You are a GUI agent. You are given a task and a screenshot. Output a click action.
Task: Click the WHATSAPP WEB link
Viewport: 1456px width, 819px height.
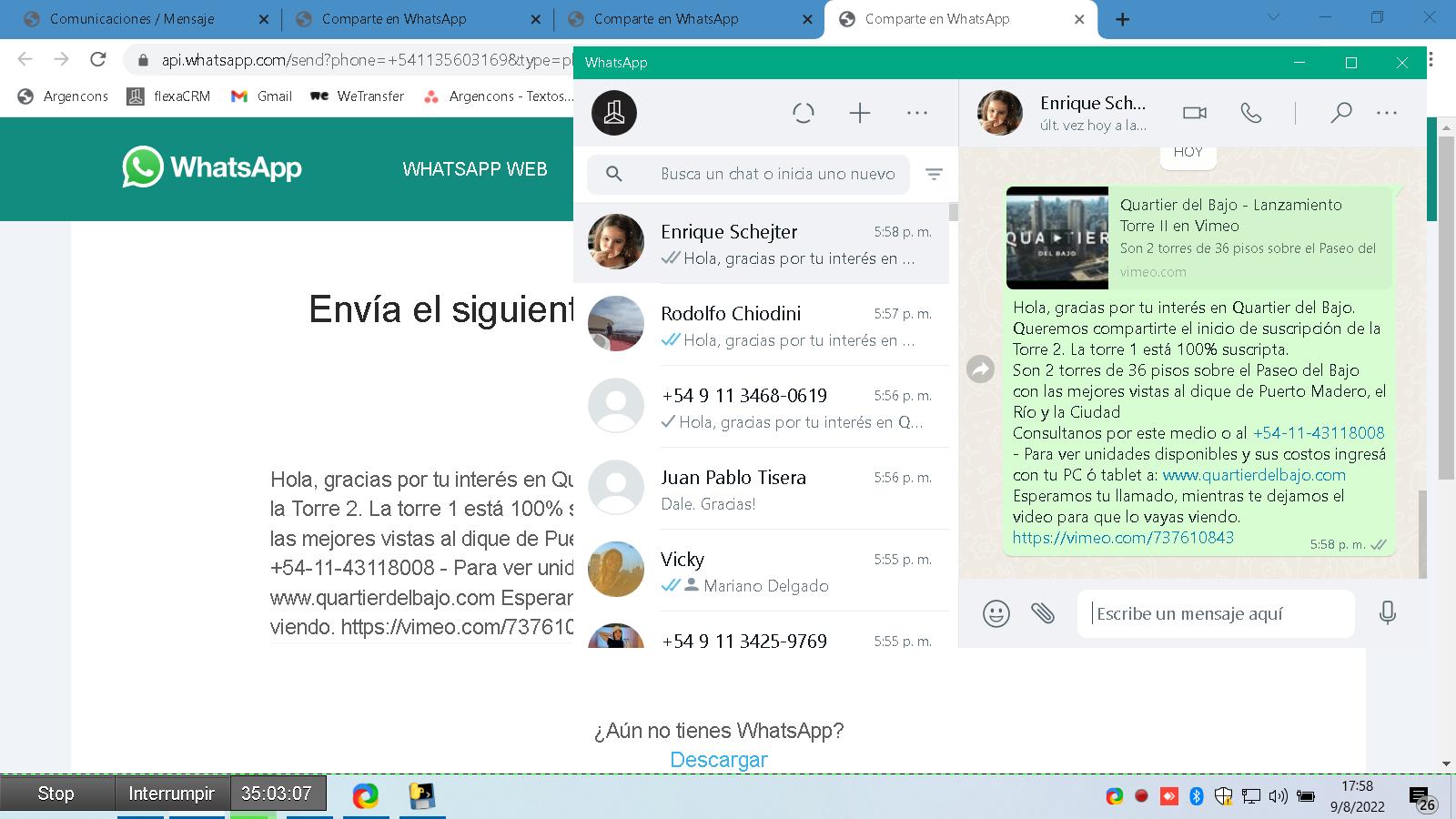point(475,169)
